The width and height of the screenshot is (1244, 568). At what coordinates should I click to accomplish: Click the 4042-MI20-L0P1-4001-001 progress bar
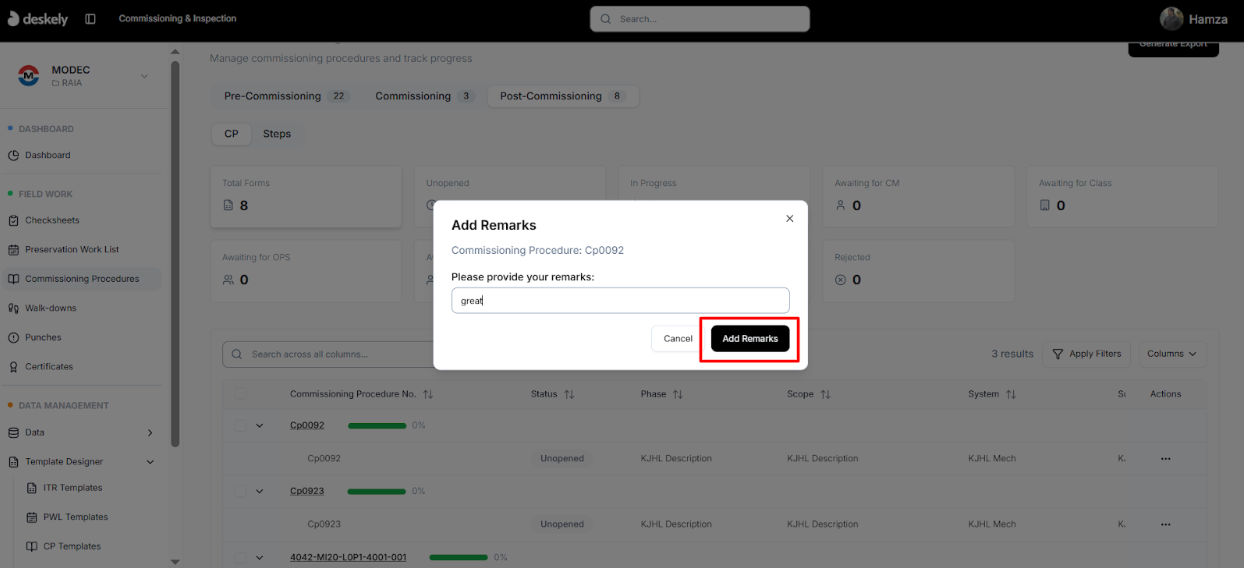(459, 557)
